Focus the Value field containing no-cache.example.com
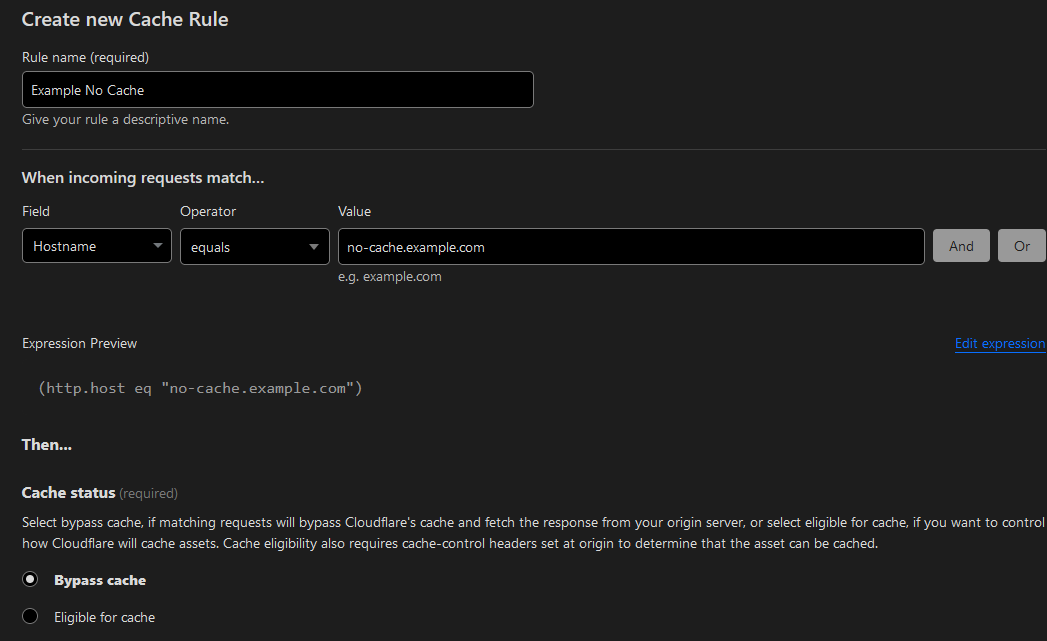Image resolution: width=1047 pixels, height=641 pixels. tap(630, 246)
